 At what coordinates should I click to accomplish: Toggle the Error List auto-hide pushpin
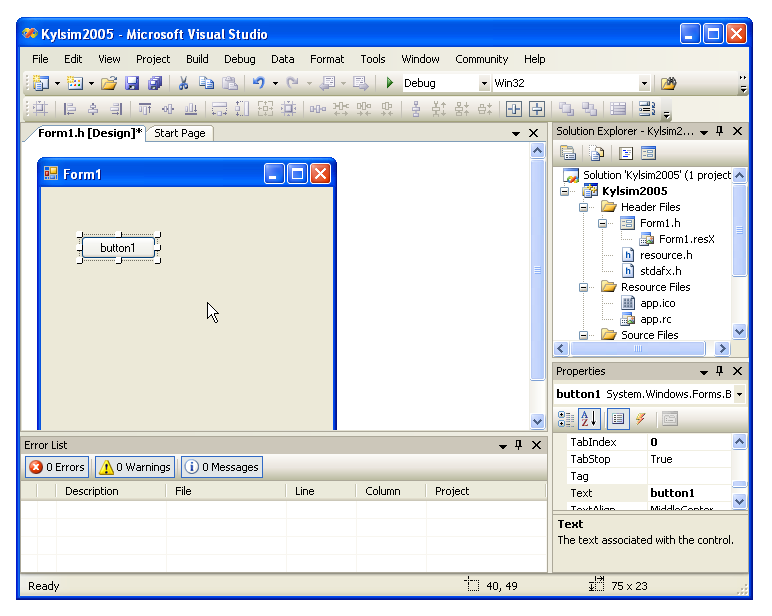518,445
